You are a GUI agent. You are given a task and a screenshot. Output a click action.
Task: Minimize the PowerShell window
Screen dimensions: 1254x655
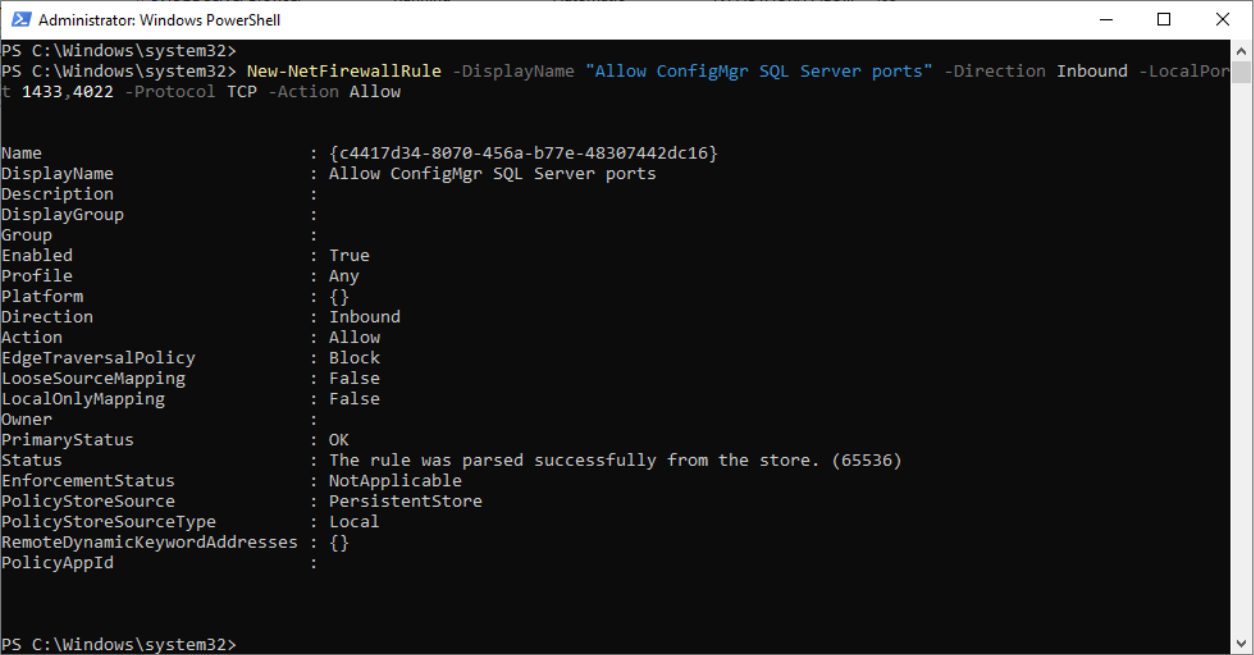(x=1106, y=20)
